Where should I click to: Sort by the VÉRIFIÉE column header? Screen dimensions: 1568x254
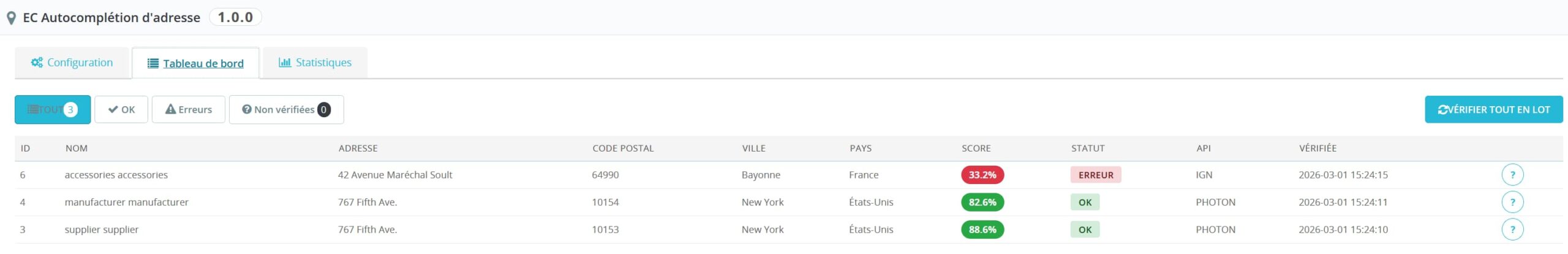1317,148
